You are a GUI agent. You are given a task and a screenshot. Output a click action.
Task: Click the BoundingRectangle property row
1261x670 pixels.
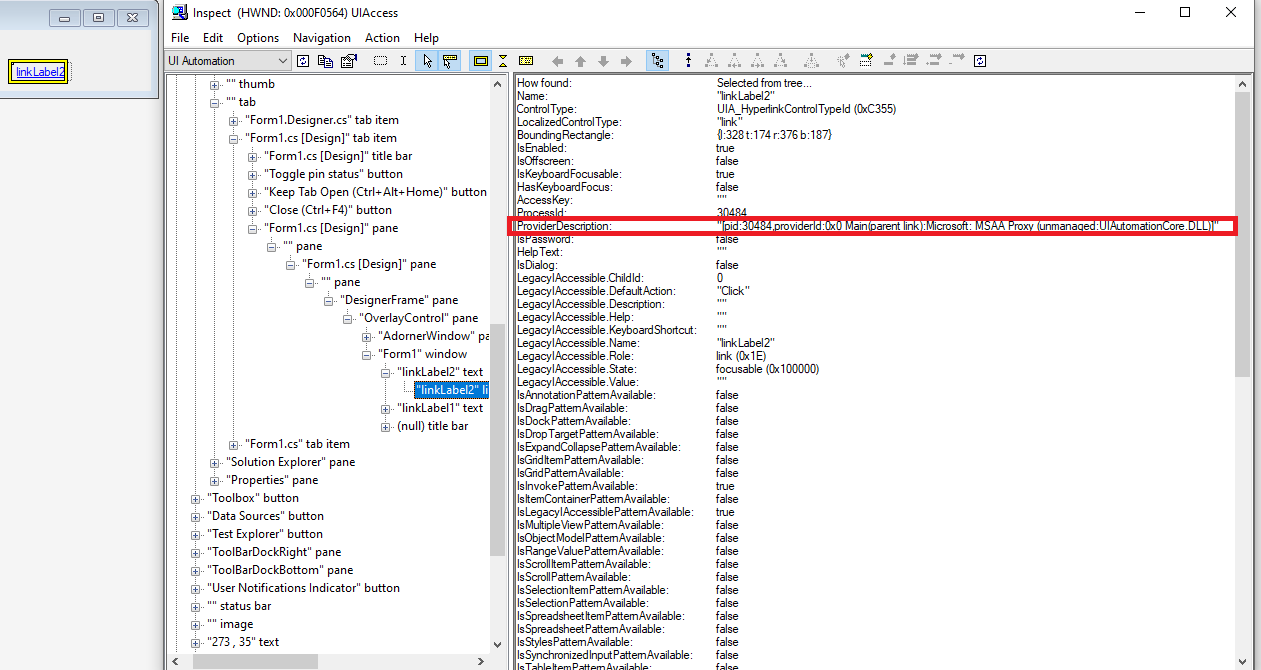[x=875, y=135]
